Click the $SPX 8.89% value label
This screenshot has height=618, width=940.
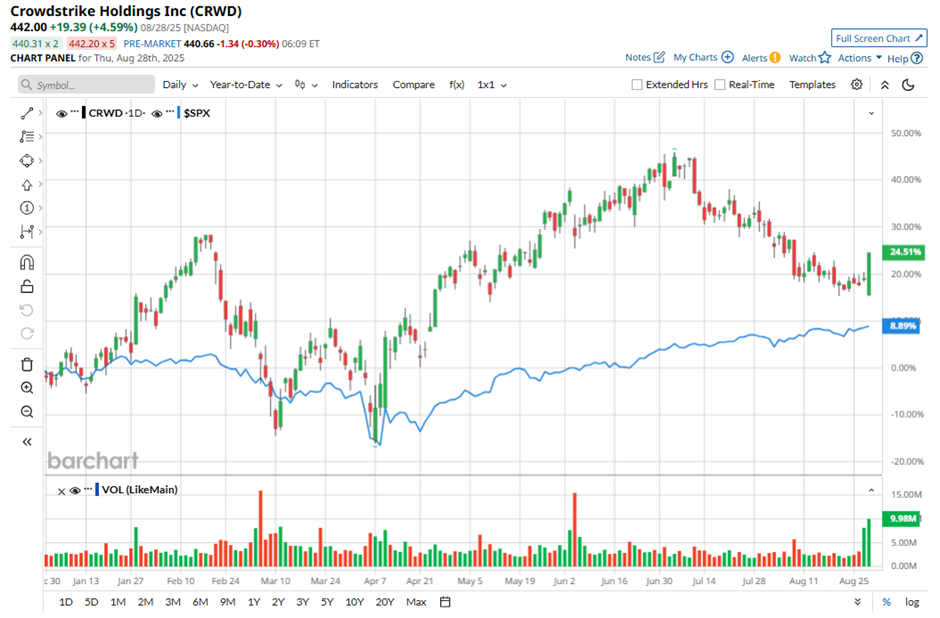[x=901, y=326]
